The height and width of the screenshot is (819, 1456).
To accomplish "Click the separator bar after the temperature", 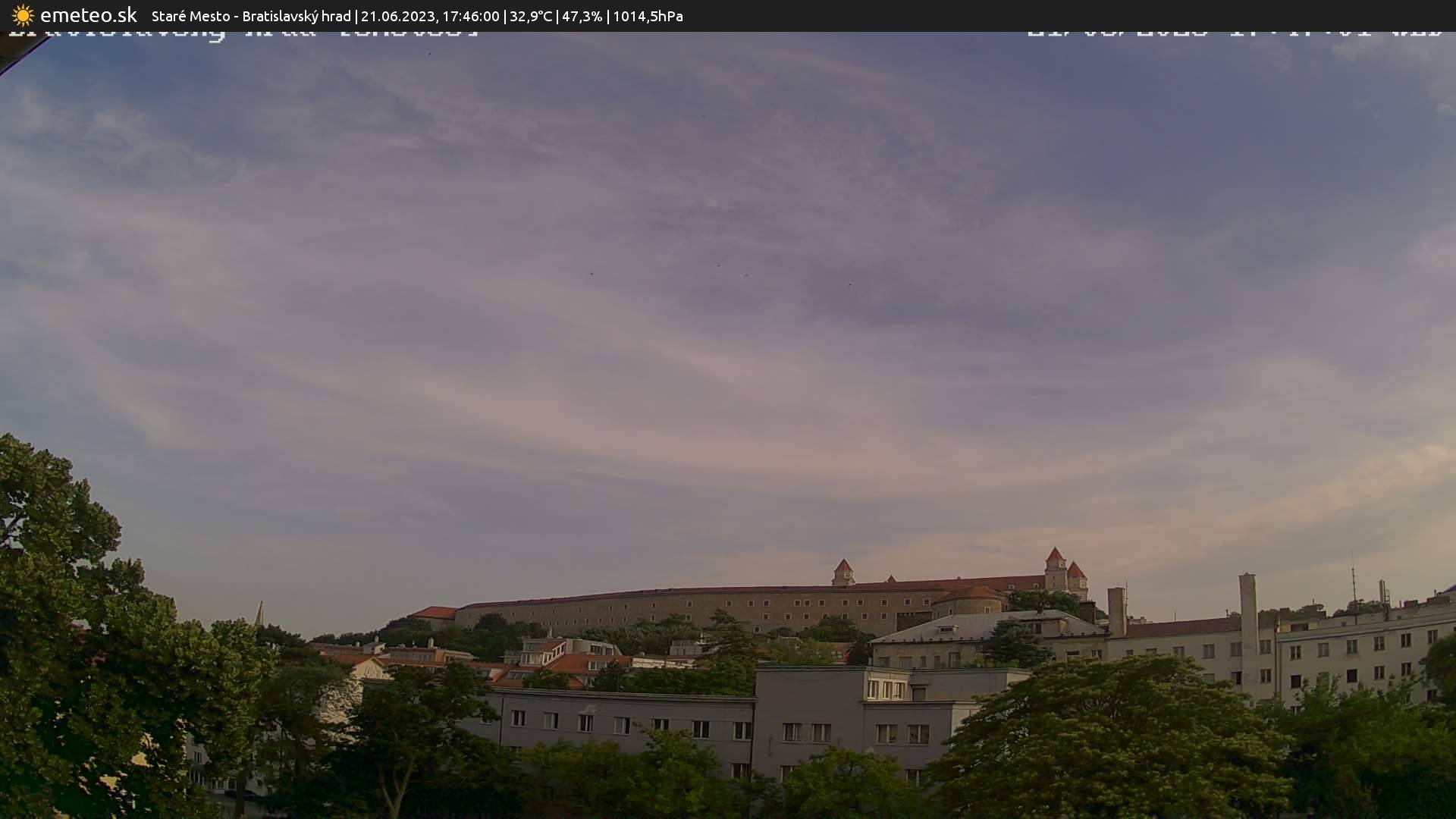I will point(558,16).
